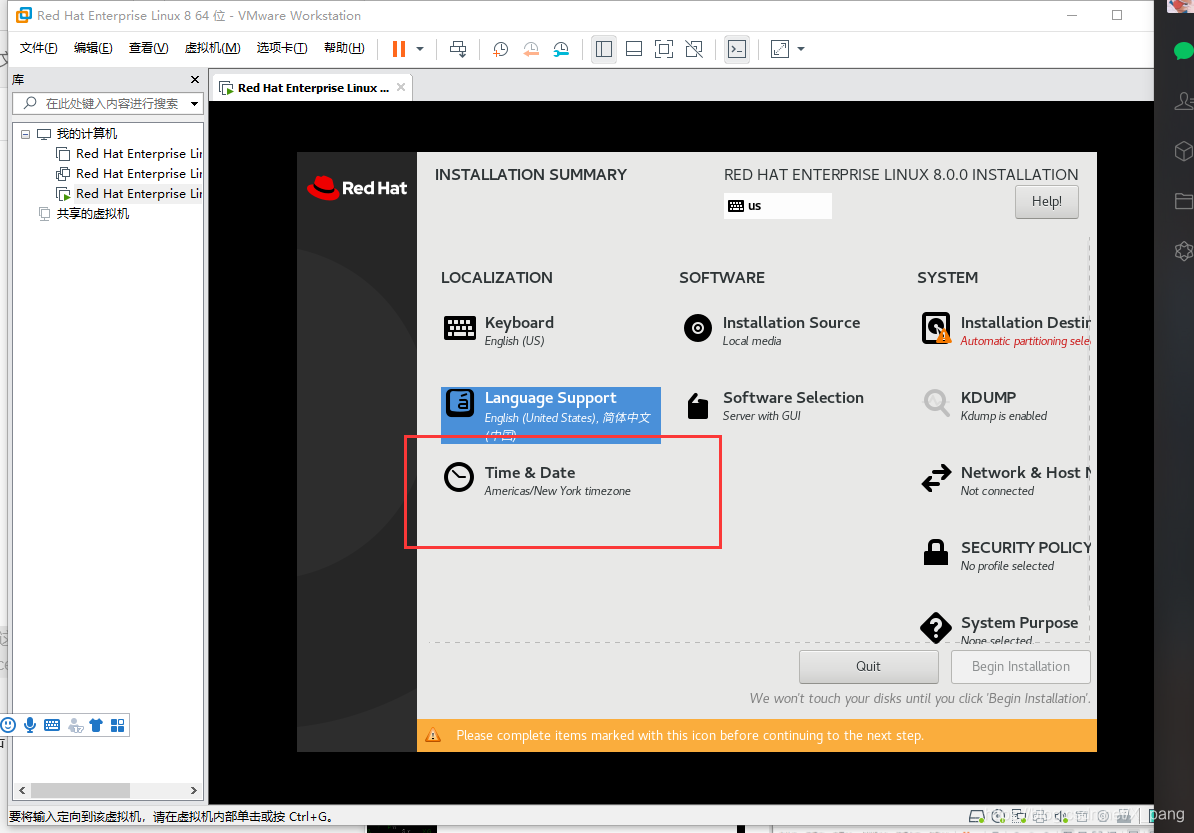Open the Time & Date setting

[x=537, y=480]
